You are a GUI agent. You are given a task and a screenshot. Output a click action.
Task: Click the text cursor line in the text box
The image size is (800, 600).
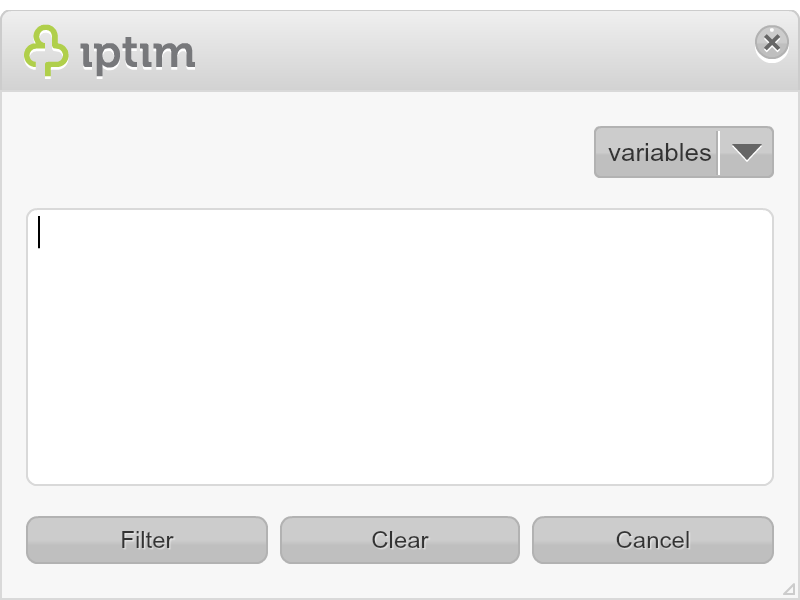point(39,232)
